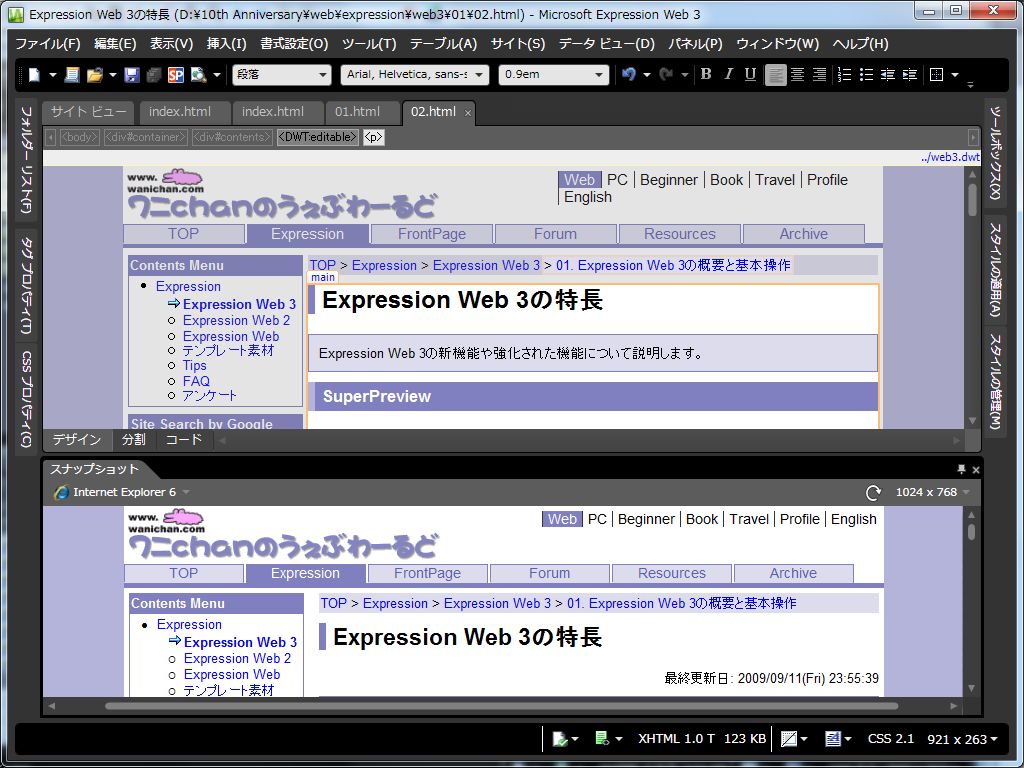Open the テーブル(A) menu
The width and height of the screenshot is (1024, 768).
pyautogui.click(x=443, y=44)
